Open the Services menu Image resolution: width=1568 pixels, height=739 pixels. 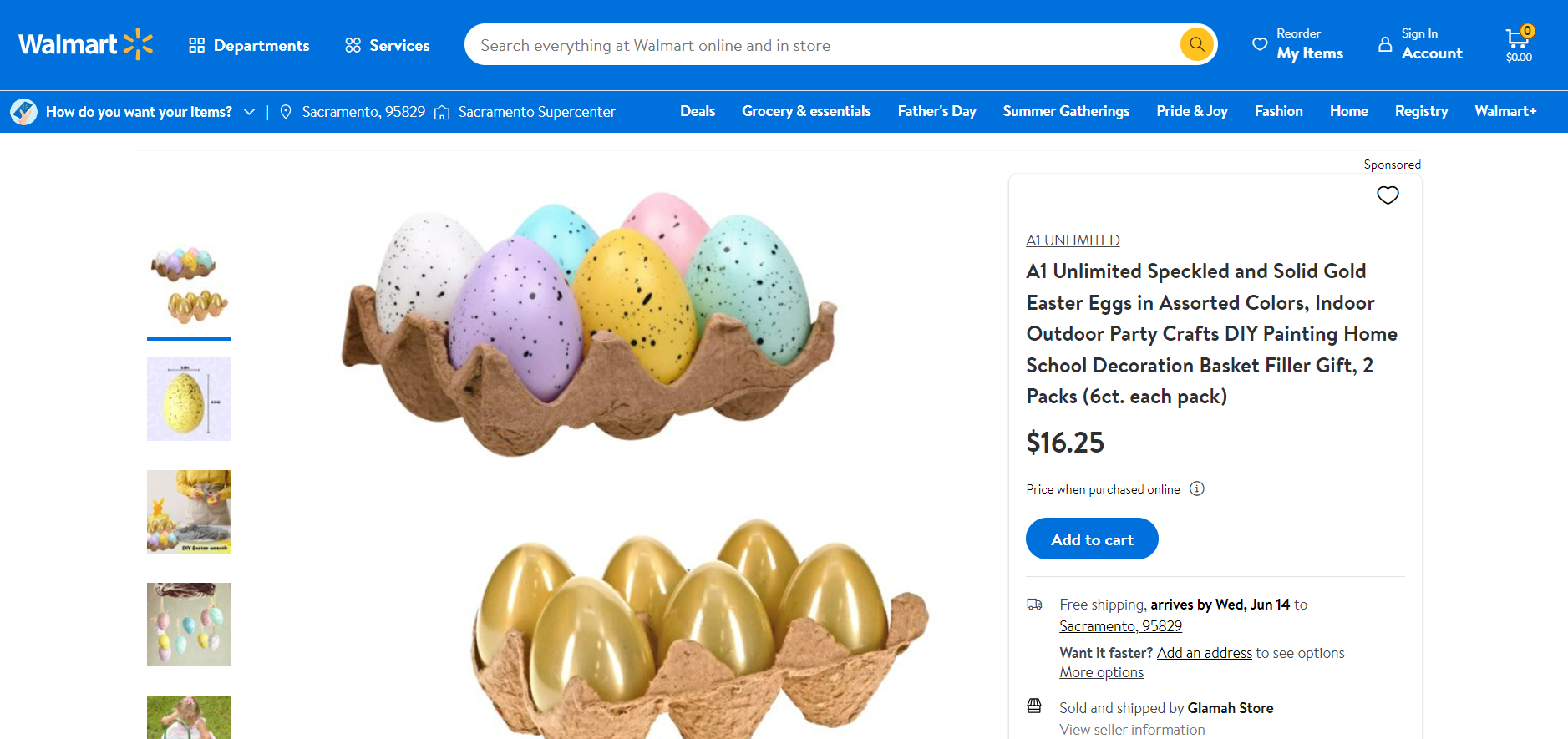pyautogui.click(x=388, y=45)
